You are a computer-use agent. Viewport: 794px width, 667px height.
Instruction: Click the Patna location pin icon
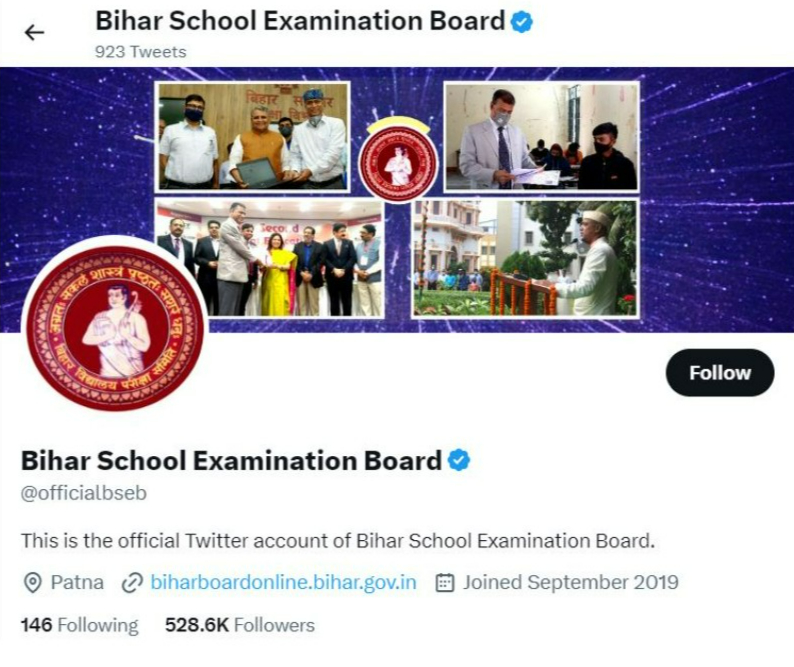click(x=32, y=583)
